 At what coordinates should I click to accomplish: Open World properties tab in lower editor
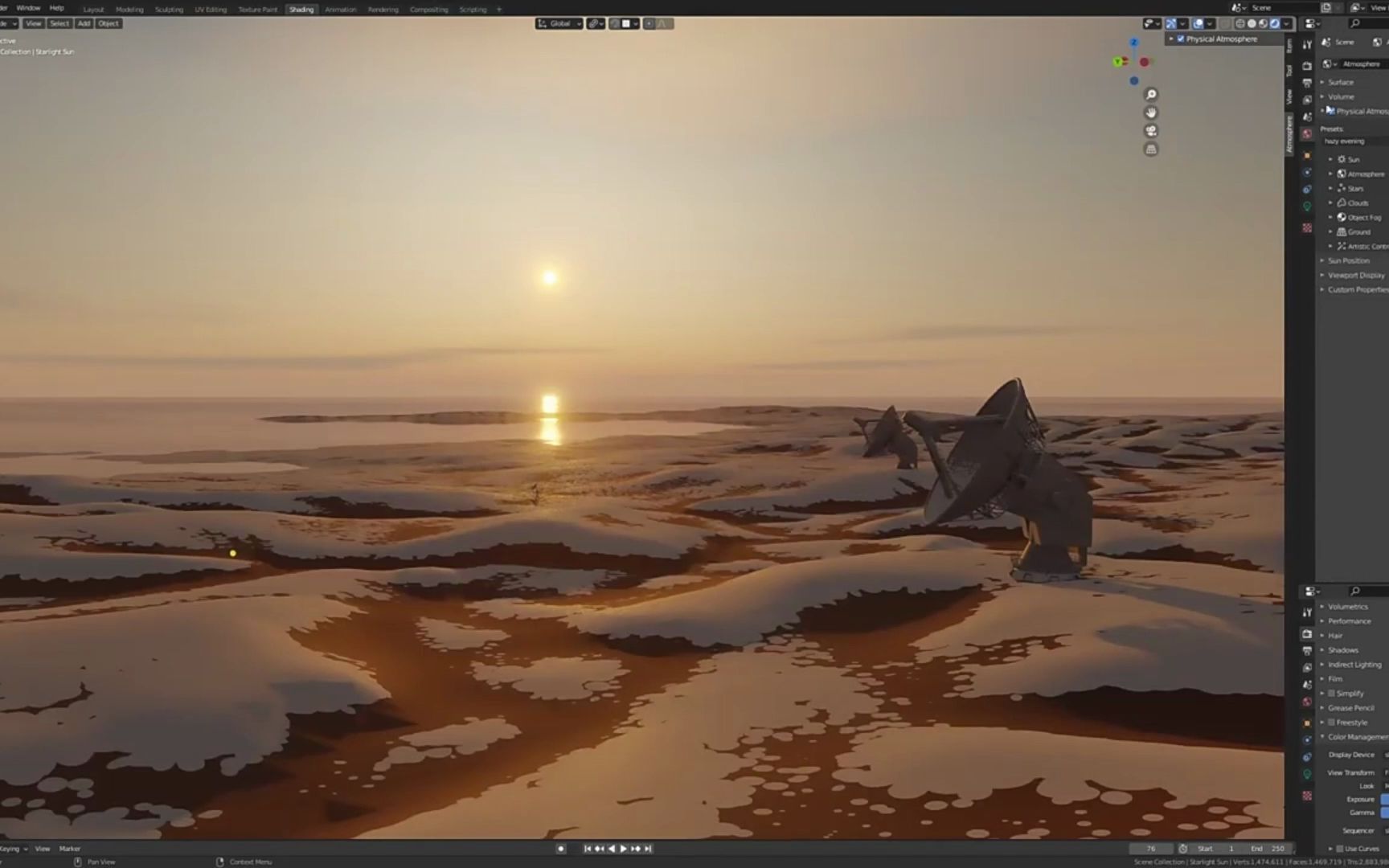coord(1307,702)
